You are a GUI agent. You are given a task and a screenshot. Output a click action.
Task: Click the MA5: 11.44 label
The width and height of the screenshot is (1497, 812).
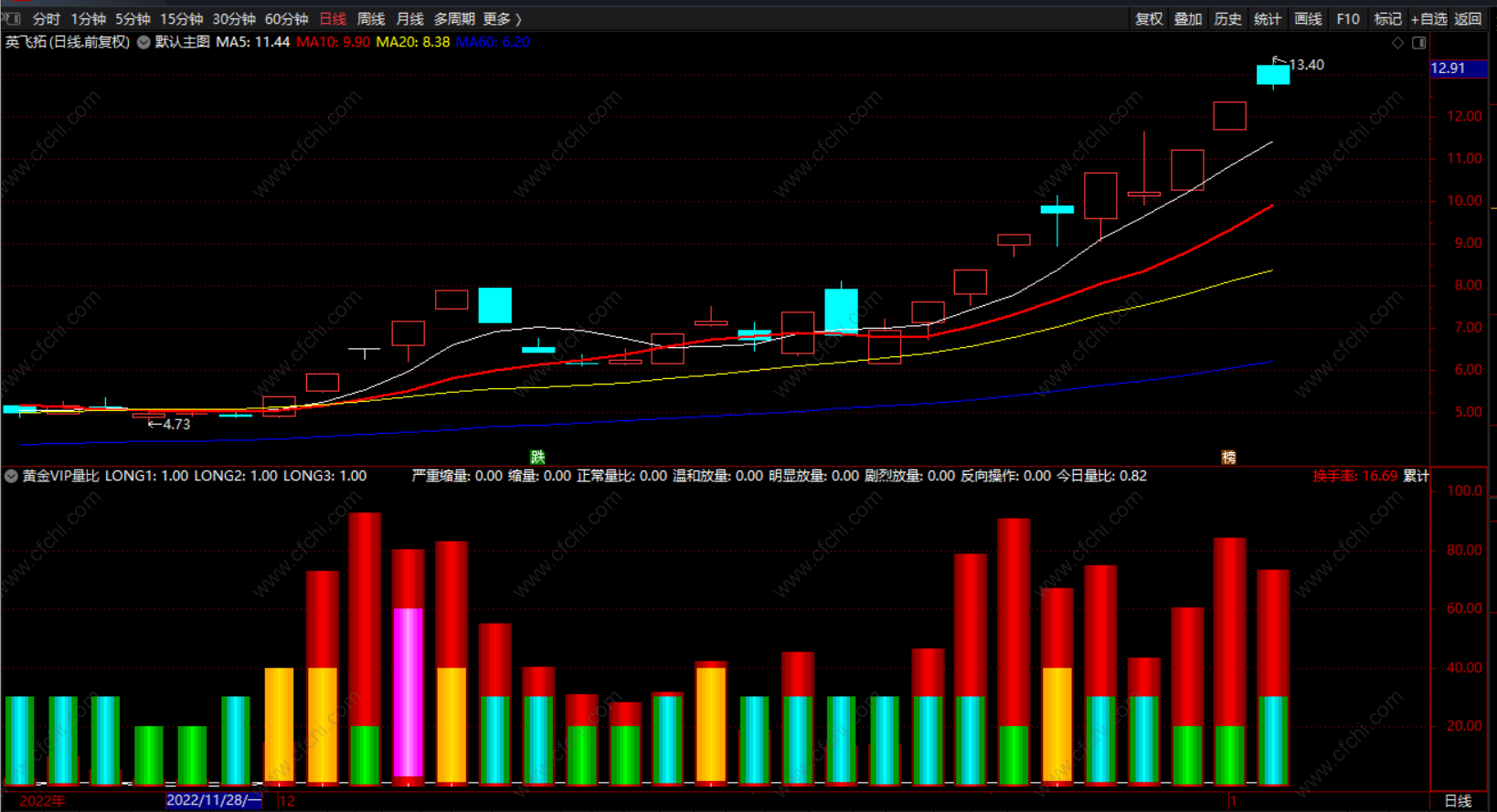(x=252, y=42)
